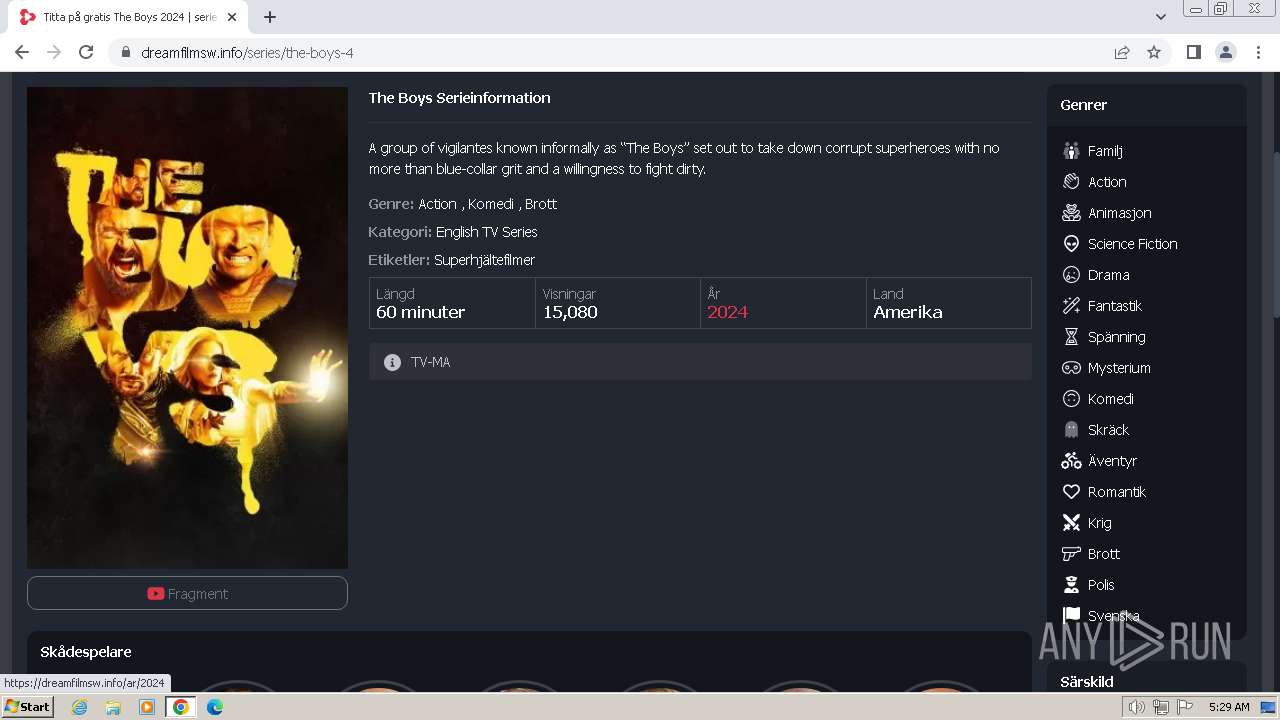Click the TV-MA info circle icon

pyautogui.click(x=392, y=362)
